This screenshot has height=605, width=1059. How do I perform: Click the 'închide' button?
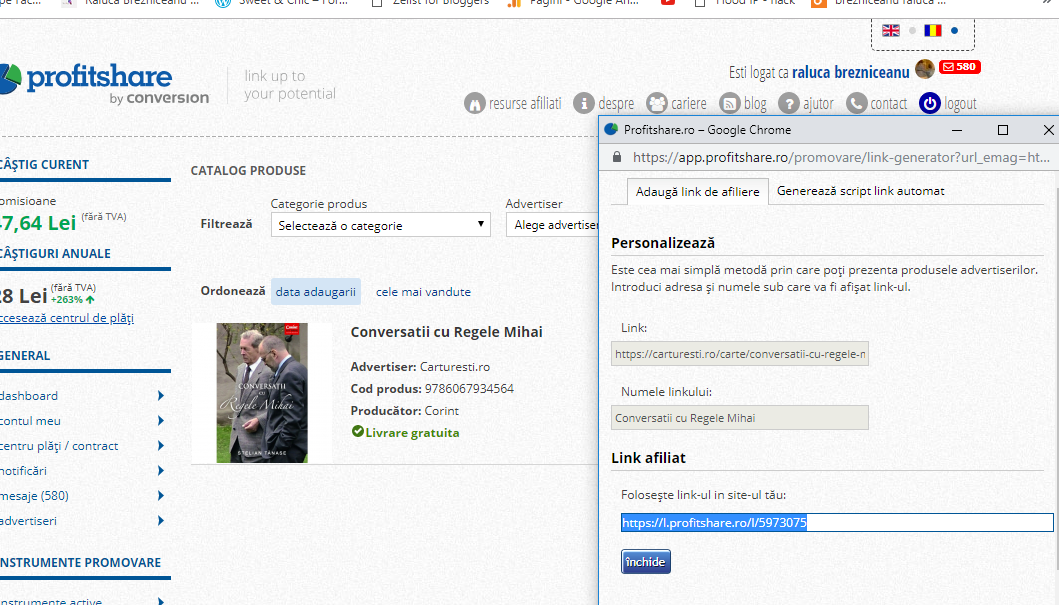[x=645, y=562]
